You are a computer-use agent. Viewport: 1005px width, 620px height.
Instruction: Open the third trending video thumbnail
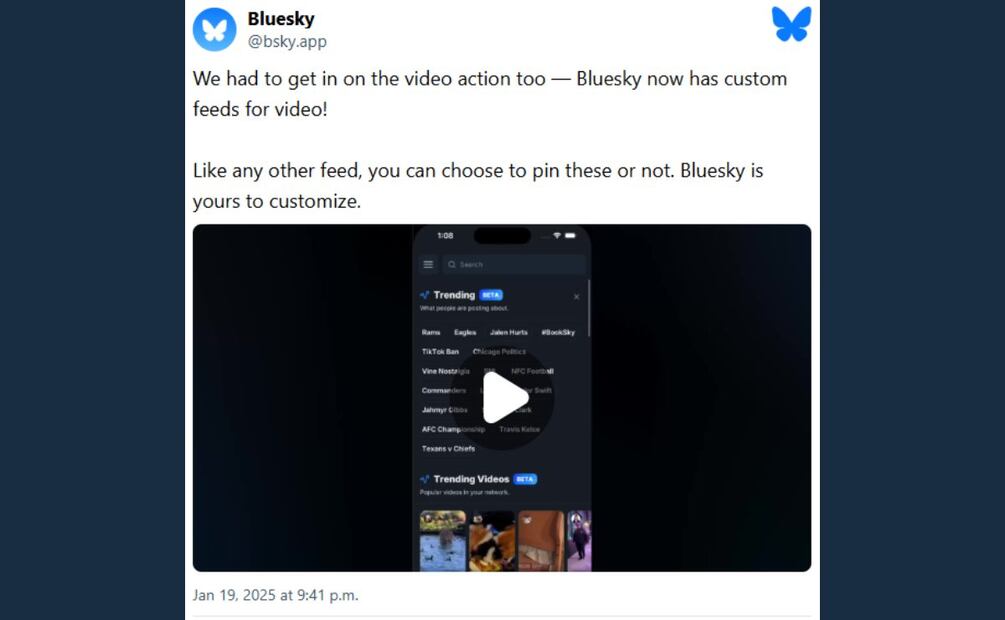541,540
